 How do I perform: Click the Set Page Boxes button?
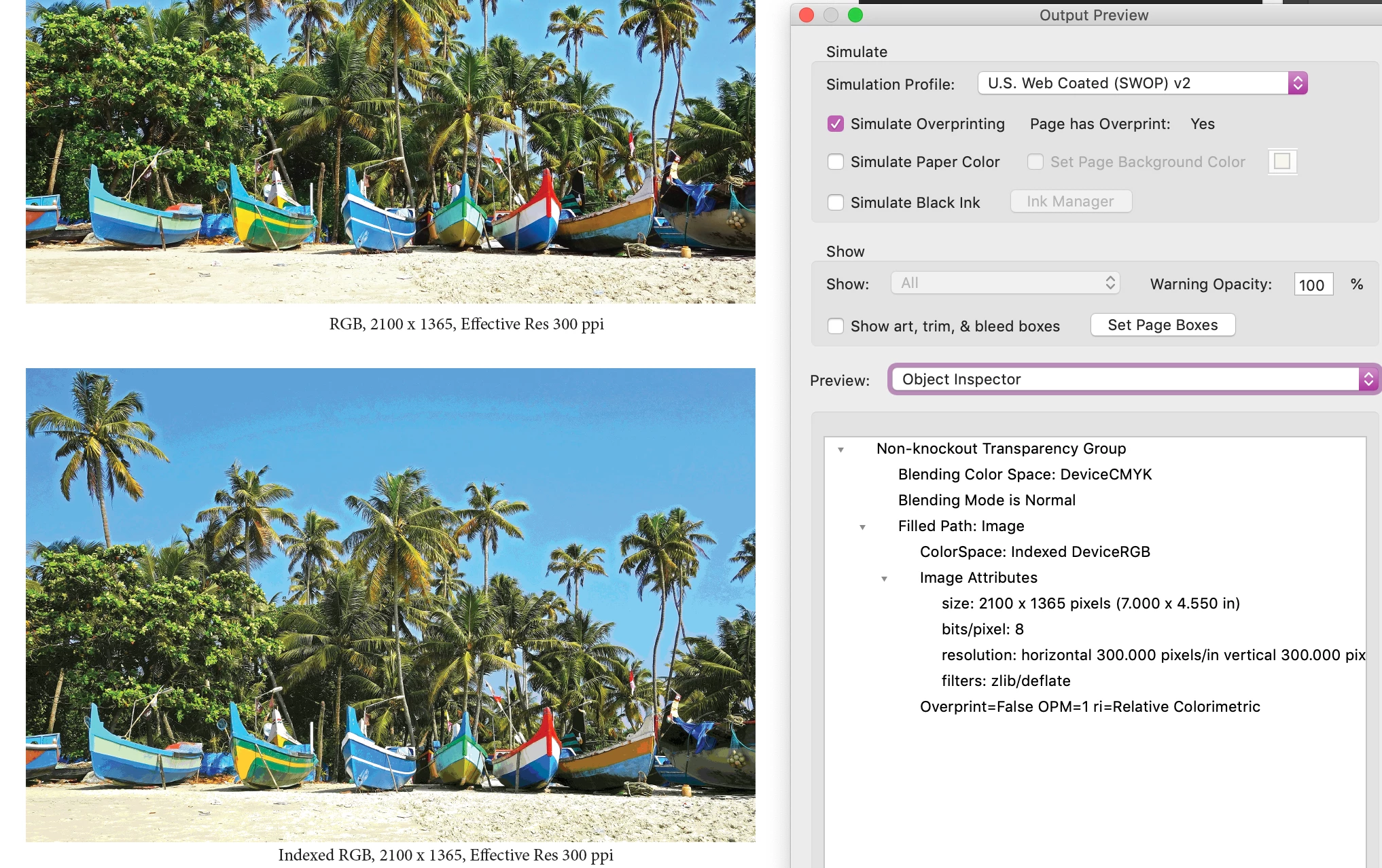(x=1162, y=325)
